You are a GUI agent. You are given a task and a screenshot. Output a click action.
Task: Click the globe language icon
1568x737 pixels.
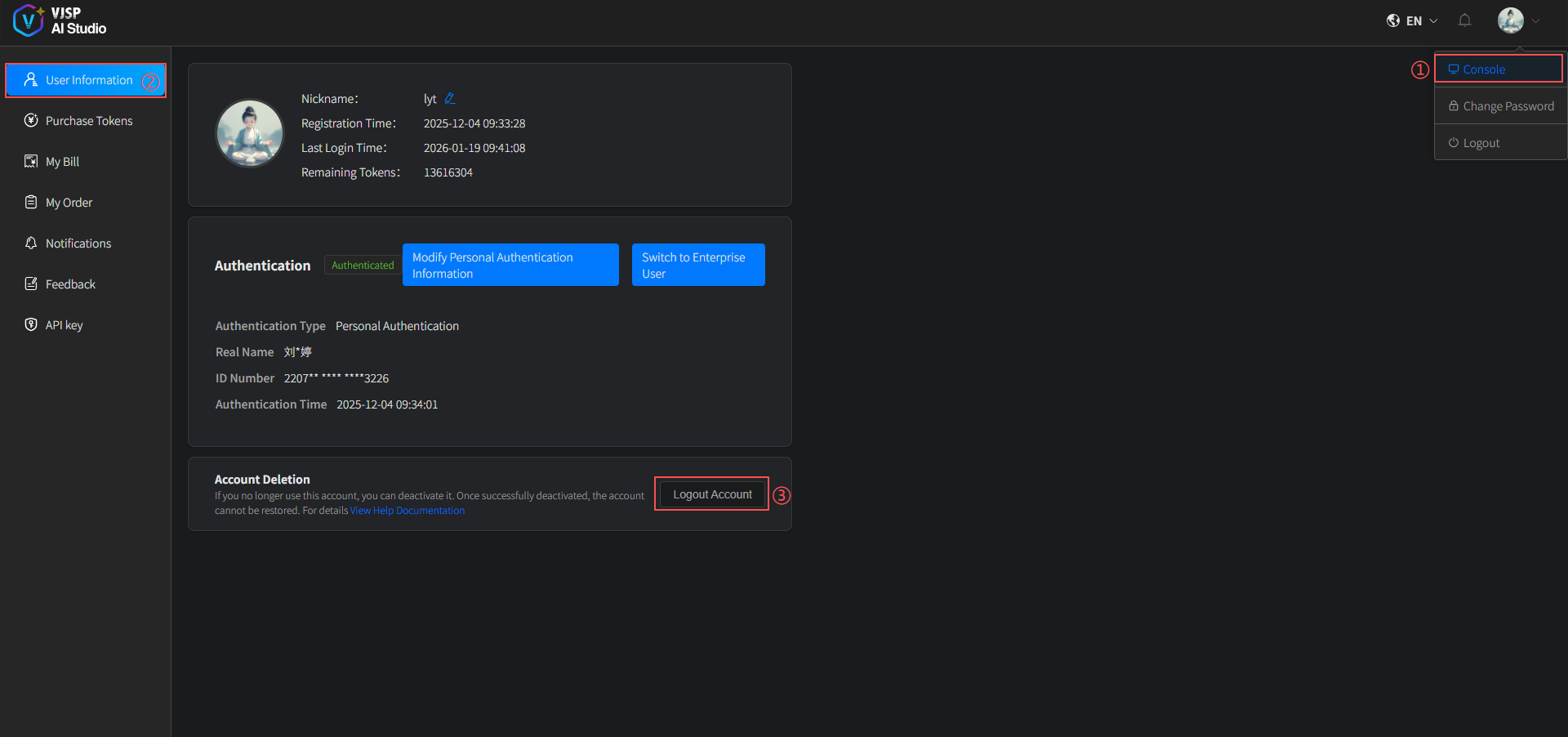[1393, 20]
